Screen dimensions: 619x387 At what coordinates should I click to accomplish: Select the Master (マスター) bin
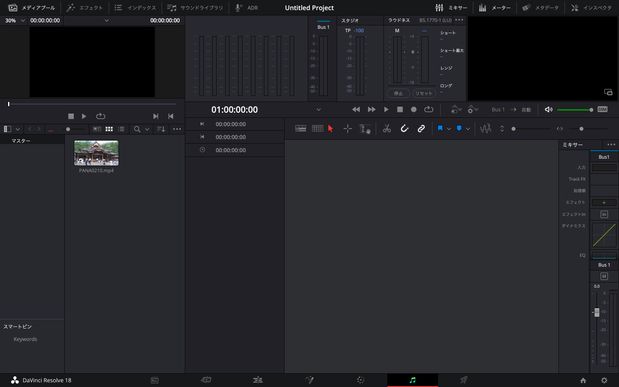point(32,141)
